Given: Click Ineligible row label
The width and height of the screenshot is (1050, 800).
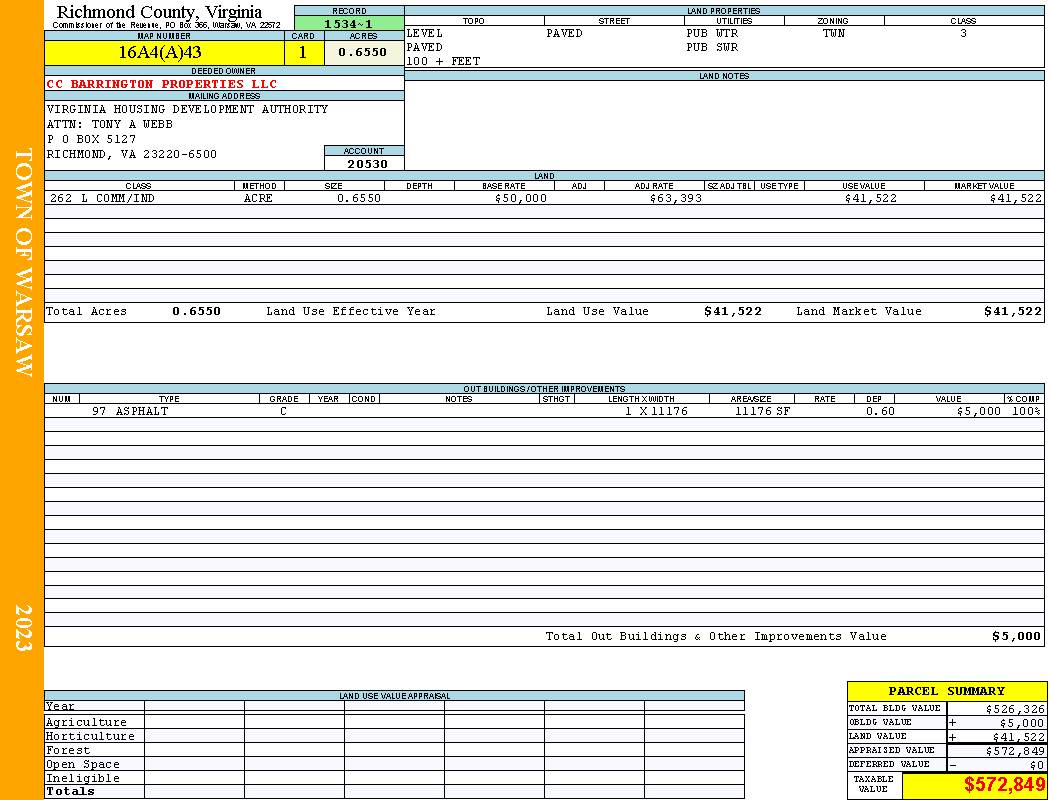Looking at the screenshot, I should (x=82, y=779).
